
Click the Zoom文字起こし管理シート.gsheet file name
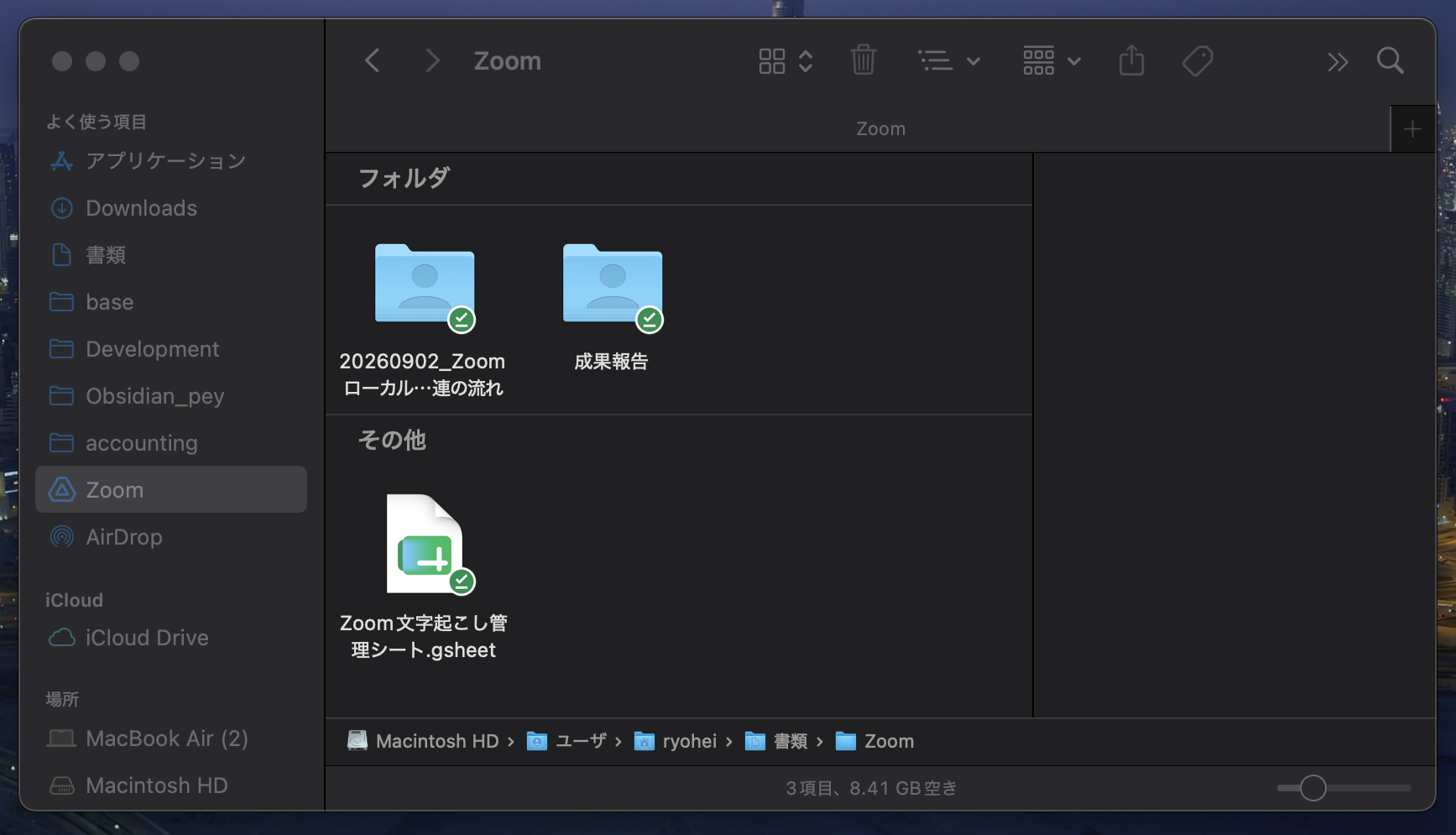pos(424,636)
